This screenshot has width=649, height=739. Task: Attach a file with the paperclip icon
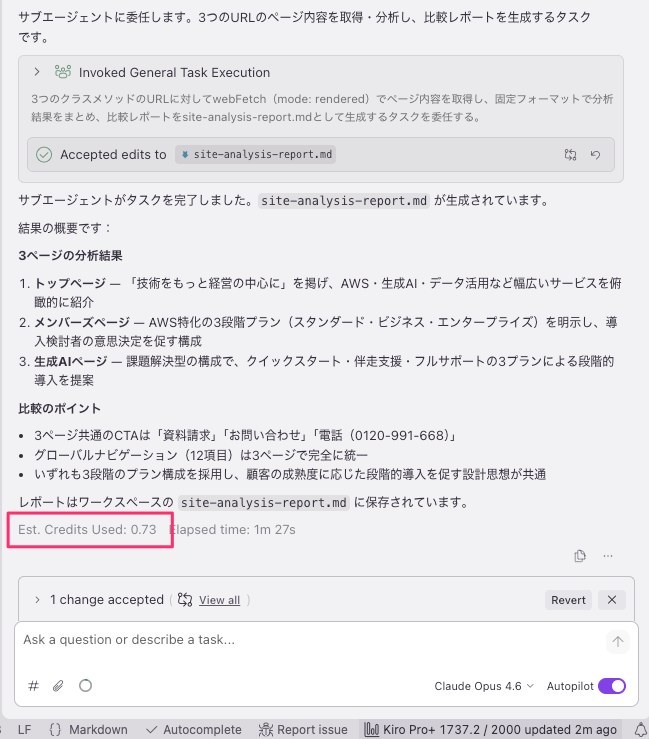pyautogui.click(x=58, y=686)
